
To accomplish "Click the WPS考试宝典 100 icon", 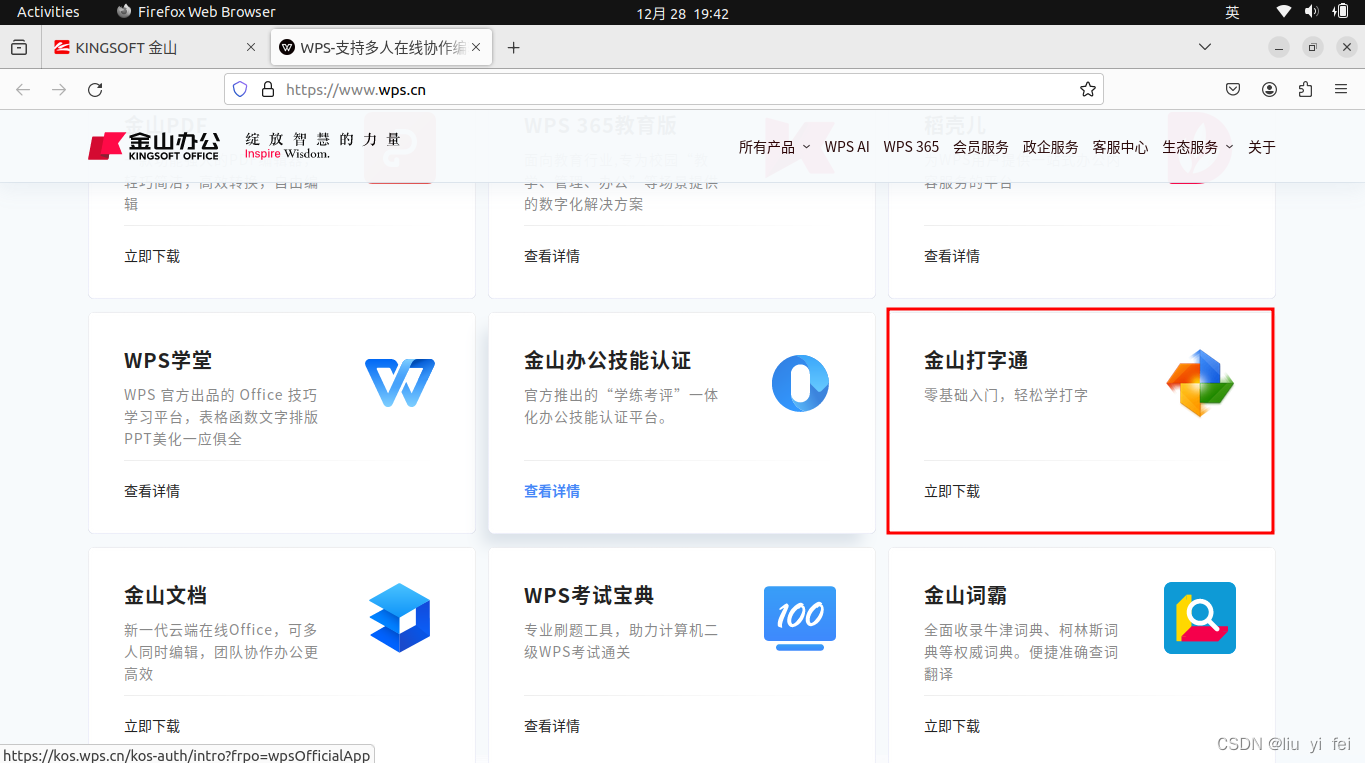I will [800, 618].
